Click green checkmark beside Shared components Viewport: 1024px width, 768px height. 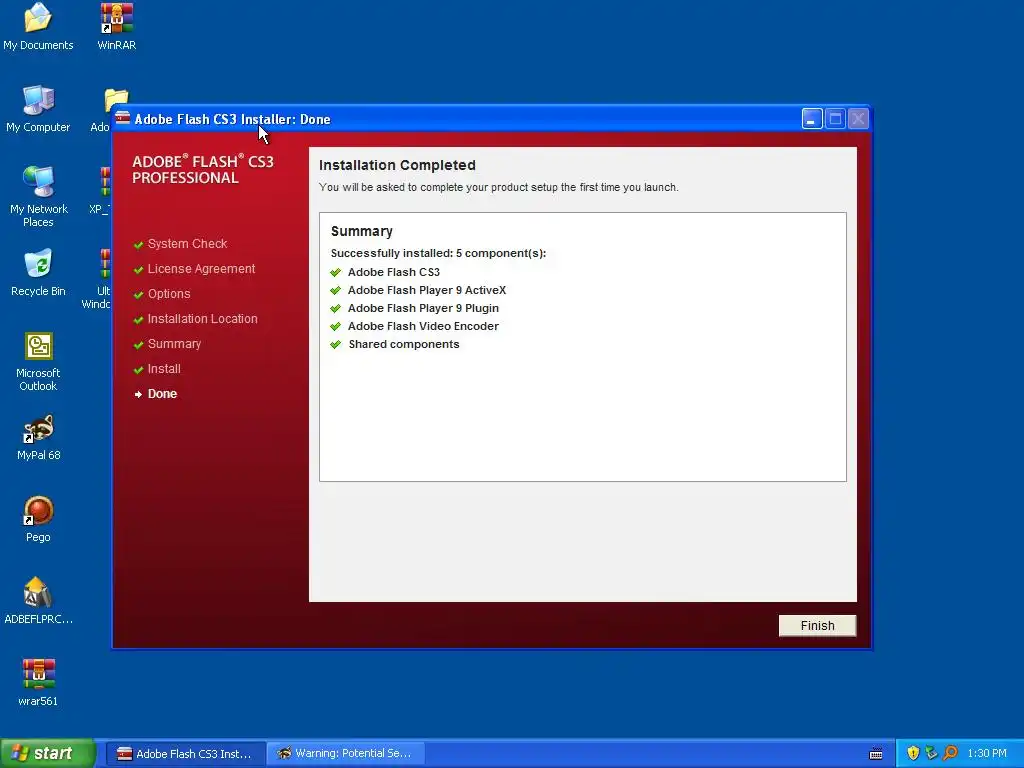click(336, 344)
